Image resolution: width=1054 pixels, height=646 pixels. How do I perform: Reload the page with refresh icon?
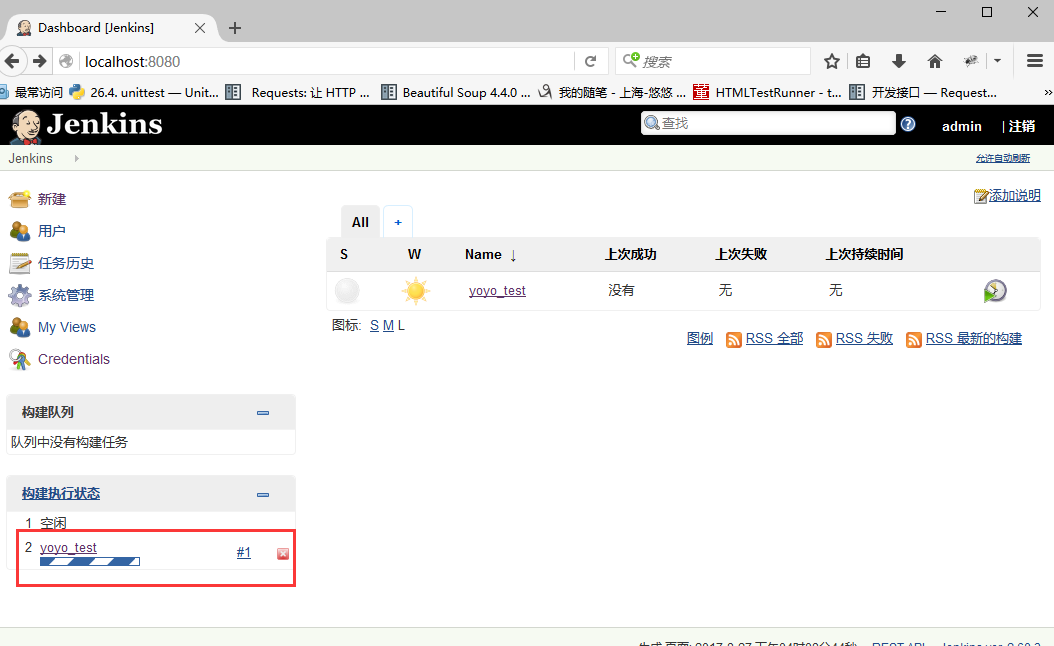[x=590, y=61]
